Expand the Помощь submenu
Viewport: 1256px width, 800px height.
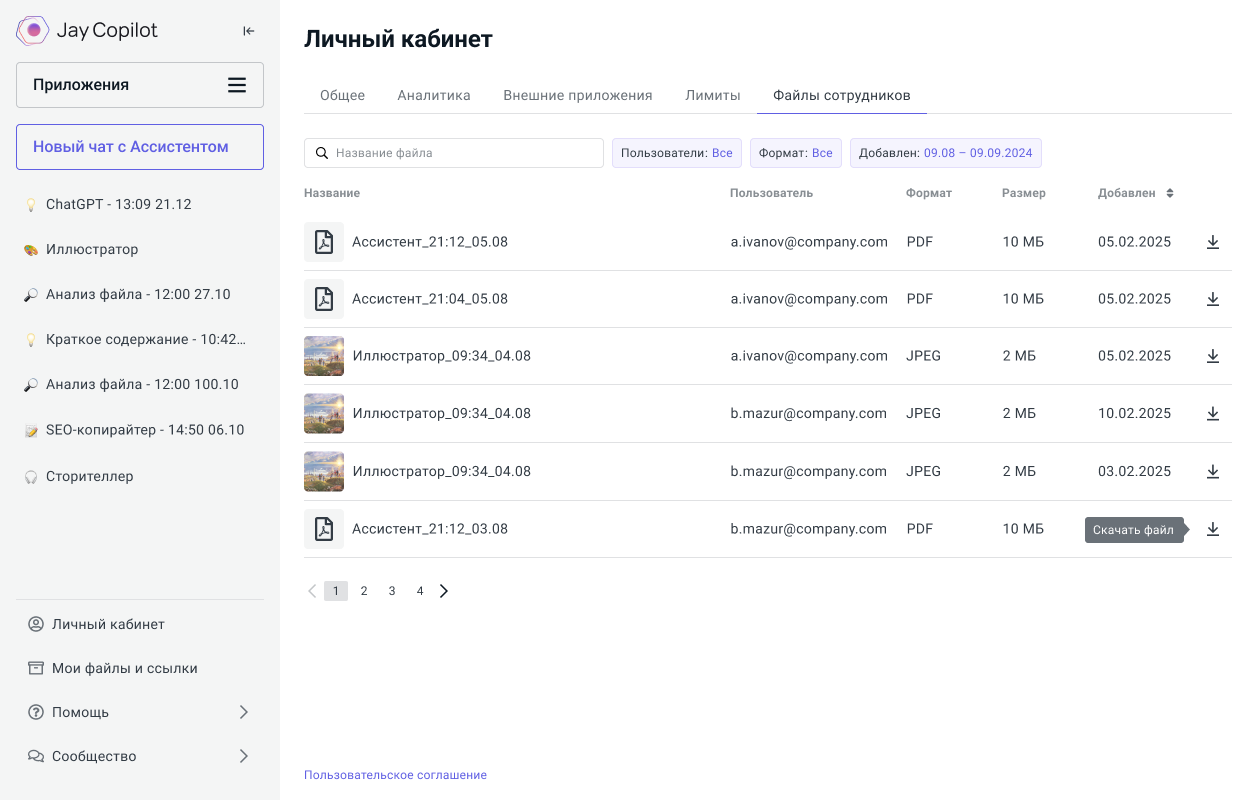coord(243,712)
